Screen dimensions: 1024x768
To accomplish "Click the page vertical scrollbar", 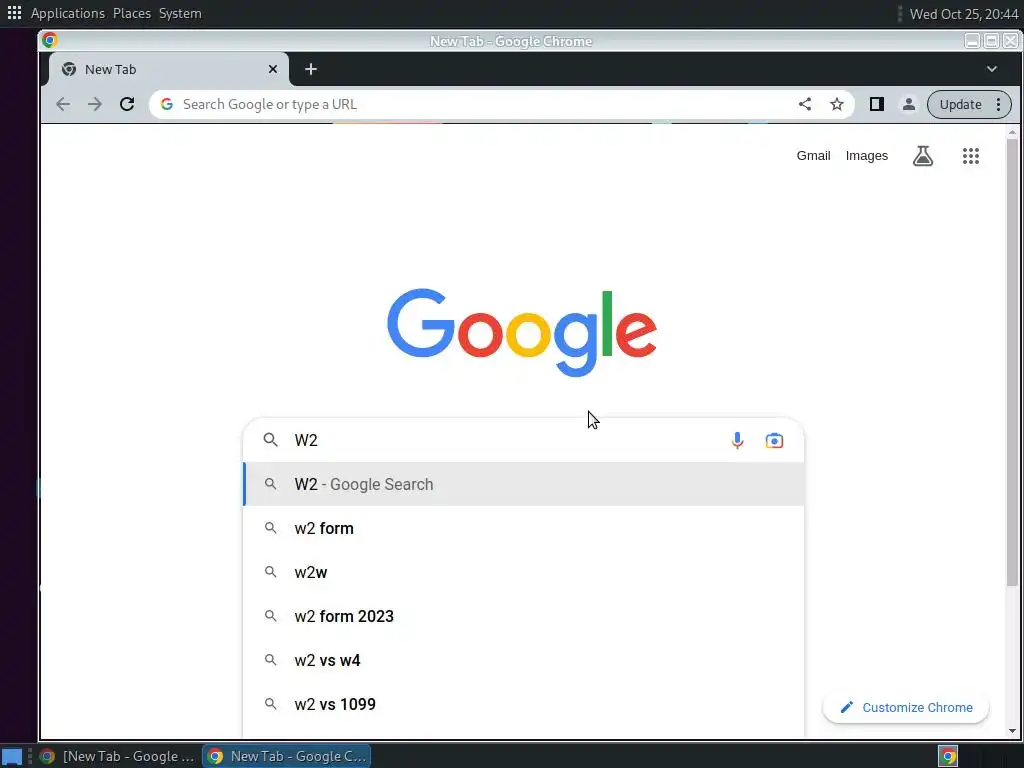I will [1012, 362].
